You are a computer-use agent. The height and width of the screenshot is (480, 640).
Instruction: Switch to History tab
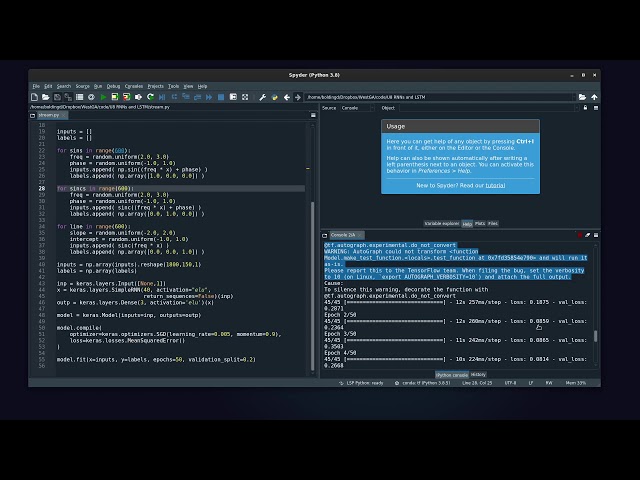click(478, 375)
